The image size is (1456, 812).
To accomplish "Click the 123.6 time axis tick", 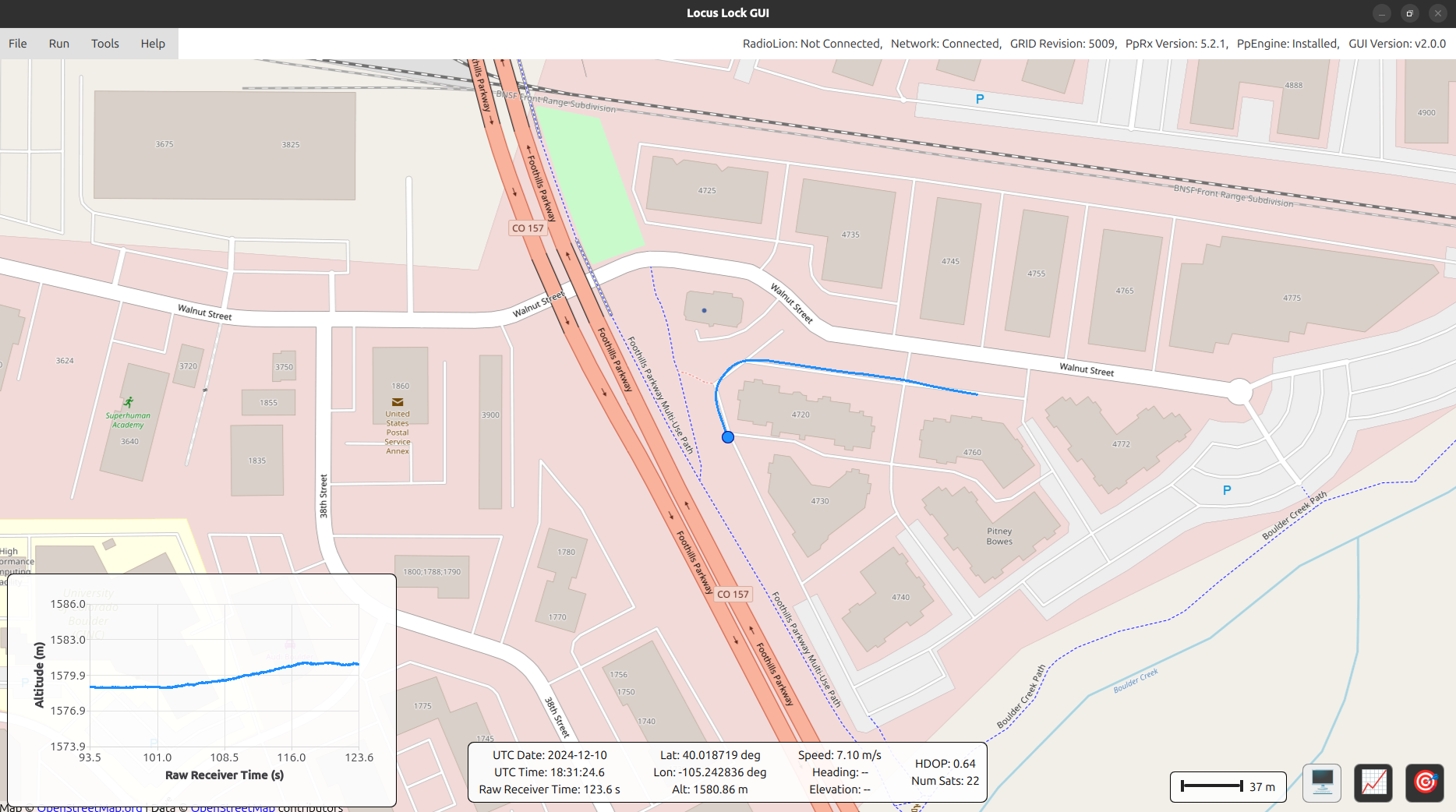I will (359, 757).
